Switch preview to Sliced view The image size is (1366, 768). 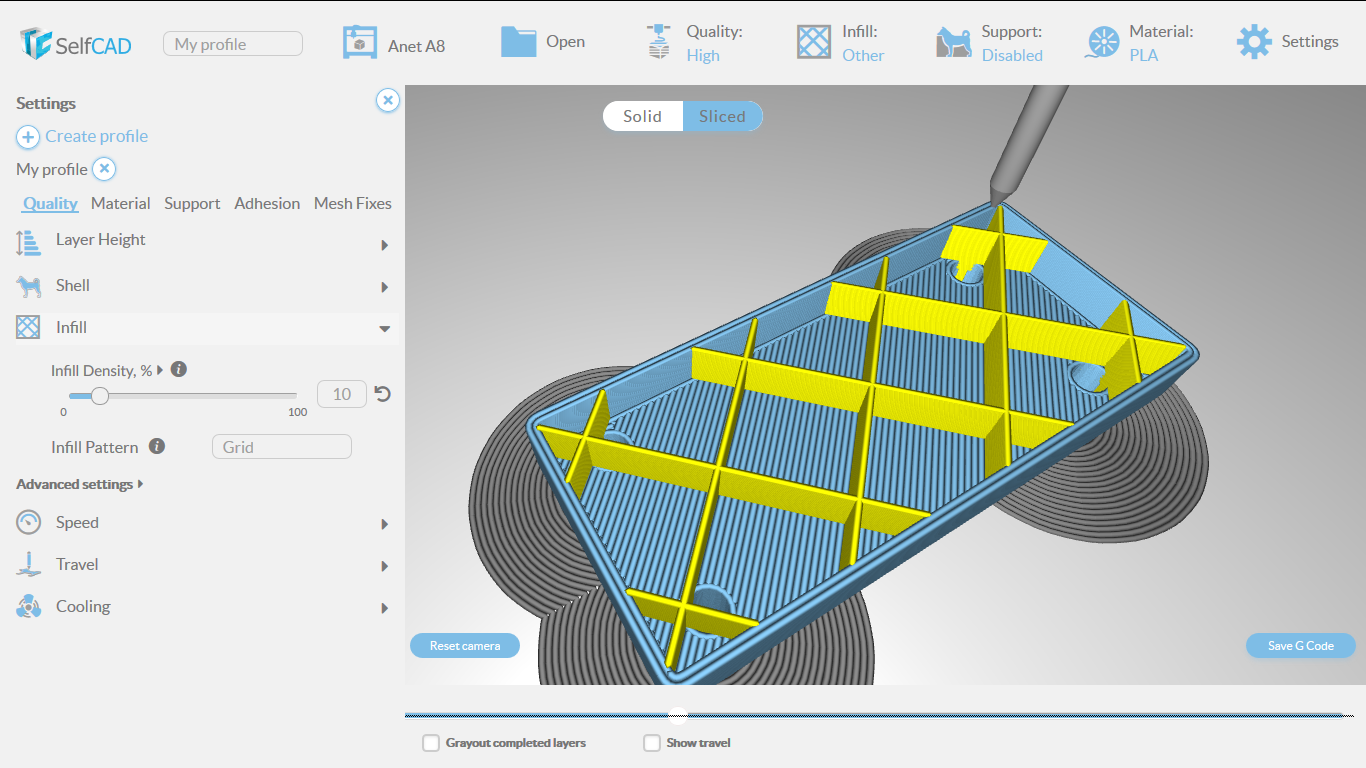pyautogui.click(x=722, y=116)
